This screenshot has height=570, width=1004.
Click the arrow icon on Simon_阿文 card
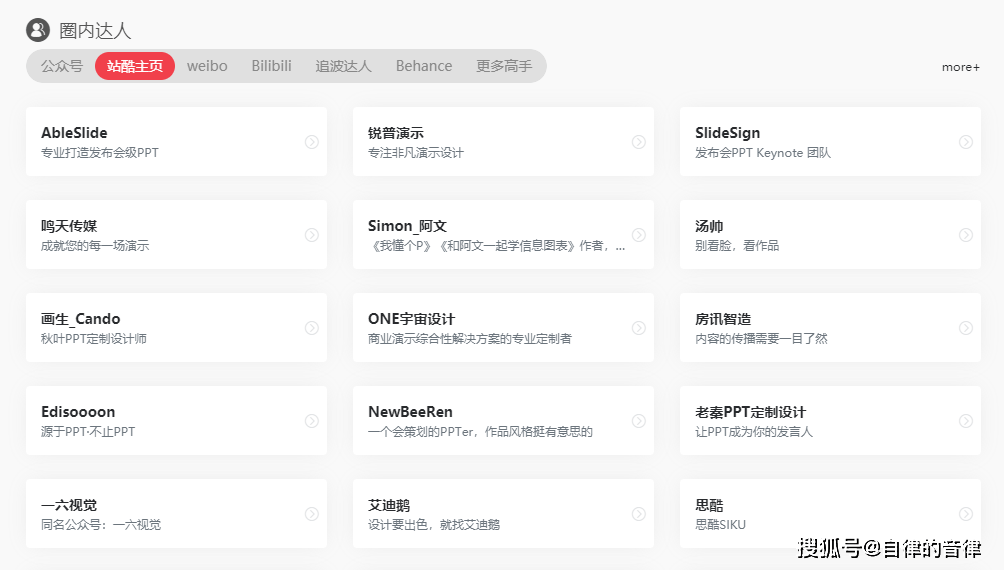639,235
